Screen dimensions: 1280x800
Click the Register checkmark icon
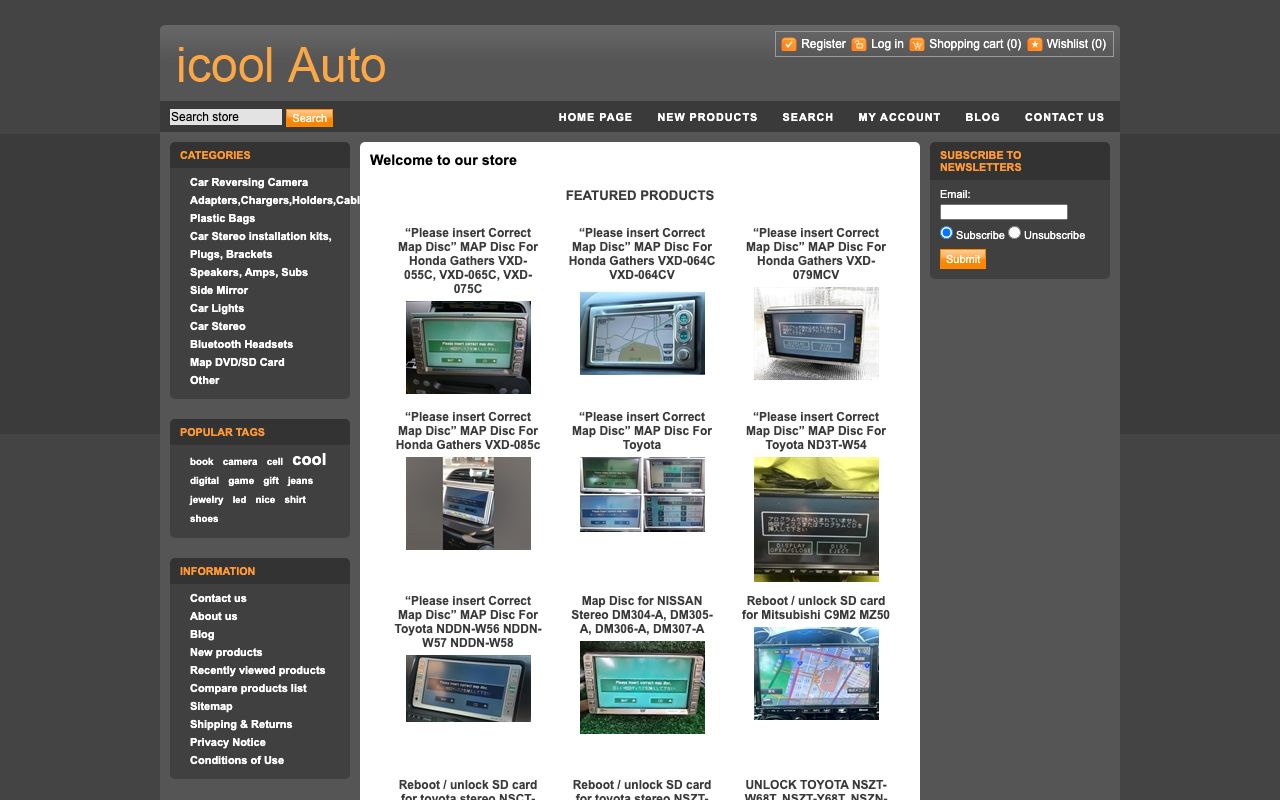(x=789, y=44)
